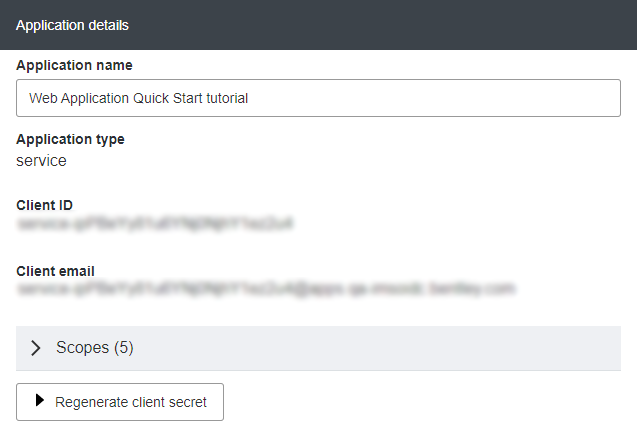Click the Application name label

pos(74,65)
